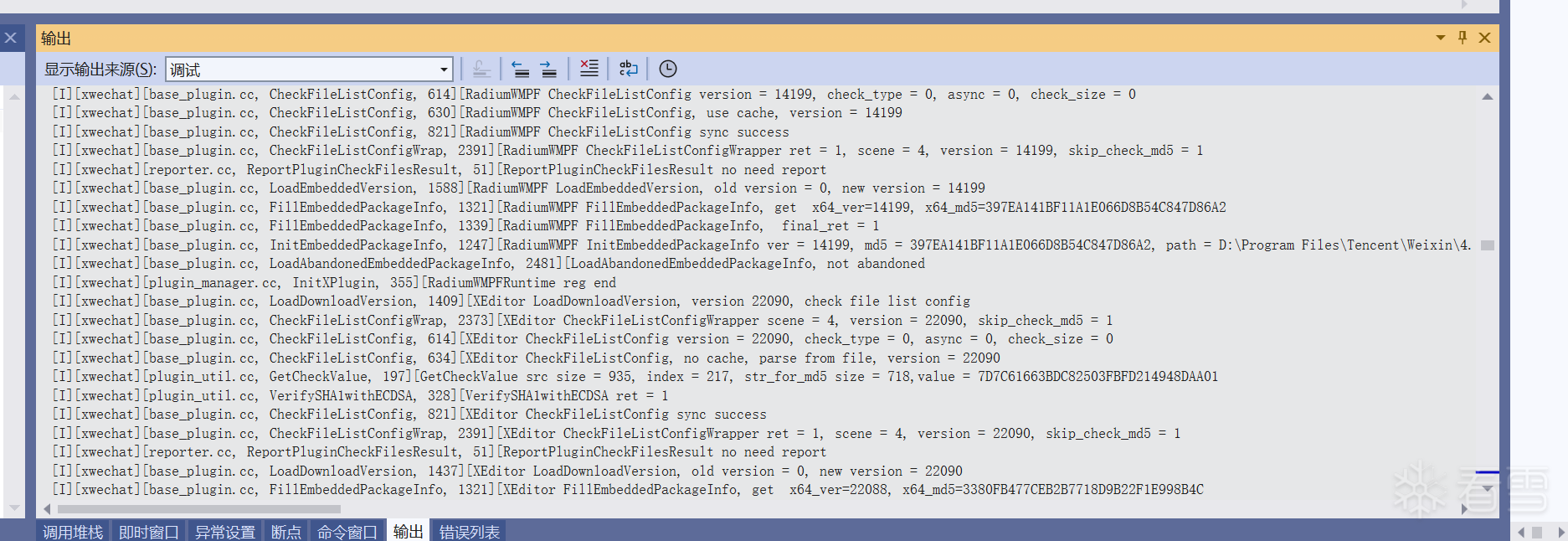Click the left panel's scroll up arrow

coord(14,96)
